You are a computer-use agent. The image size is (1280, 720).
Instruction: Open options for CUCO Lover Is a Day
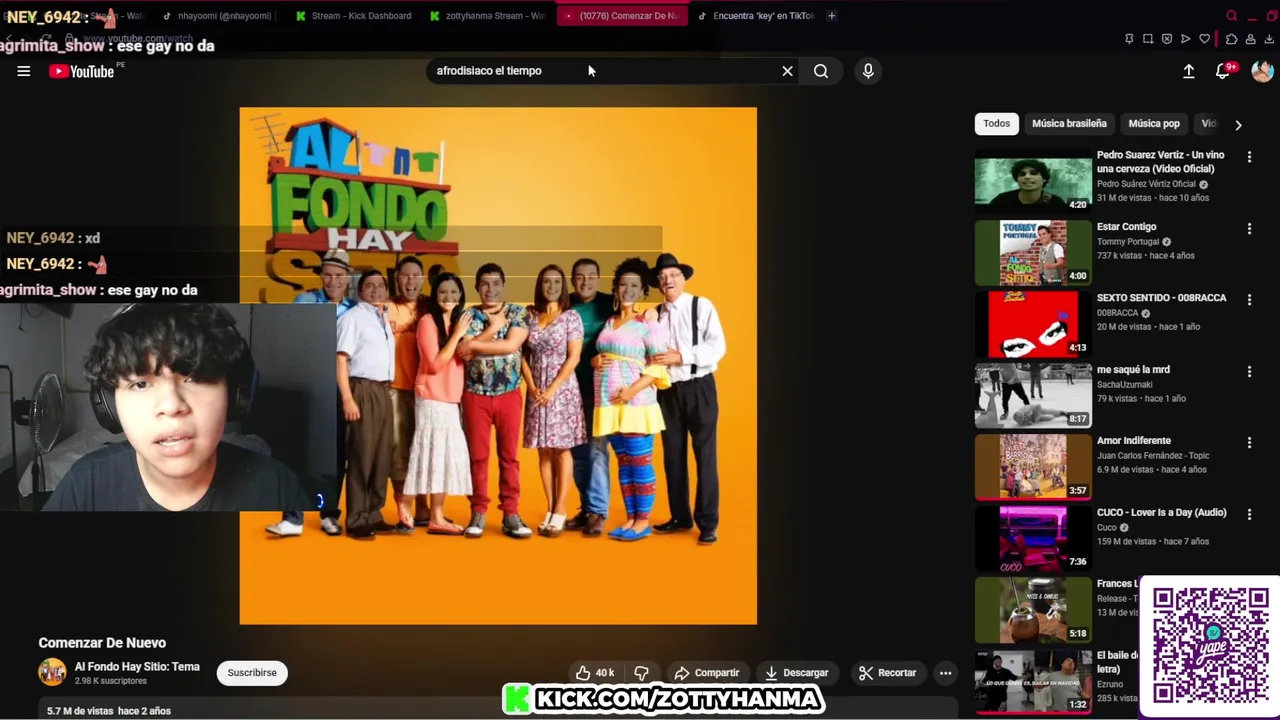coord(1249,514)
